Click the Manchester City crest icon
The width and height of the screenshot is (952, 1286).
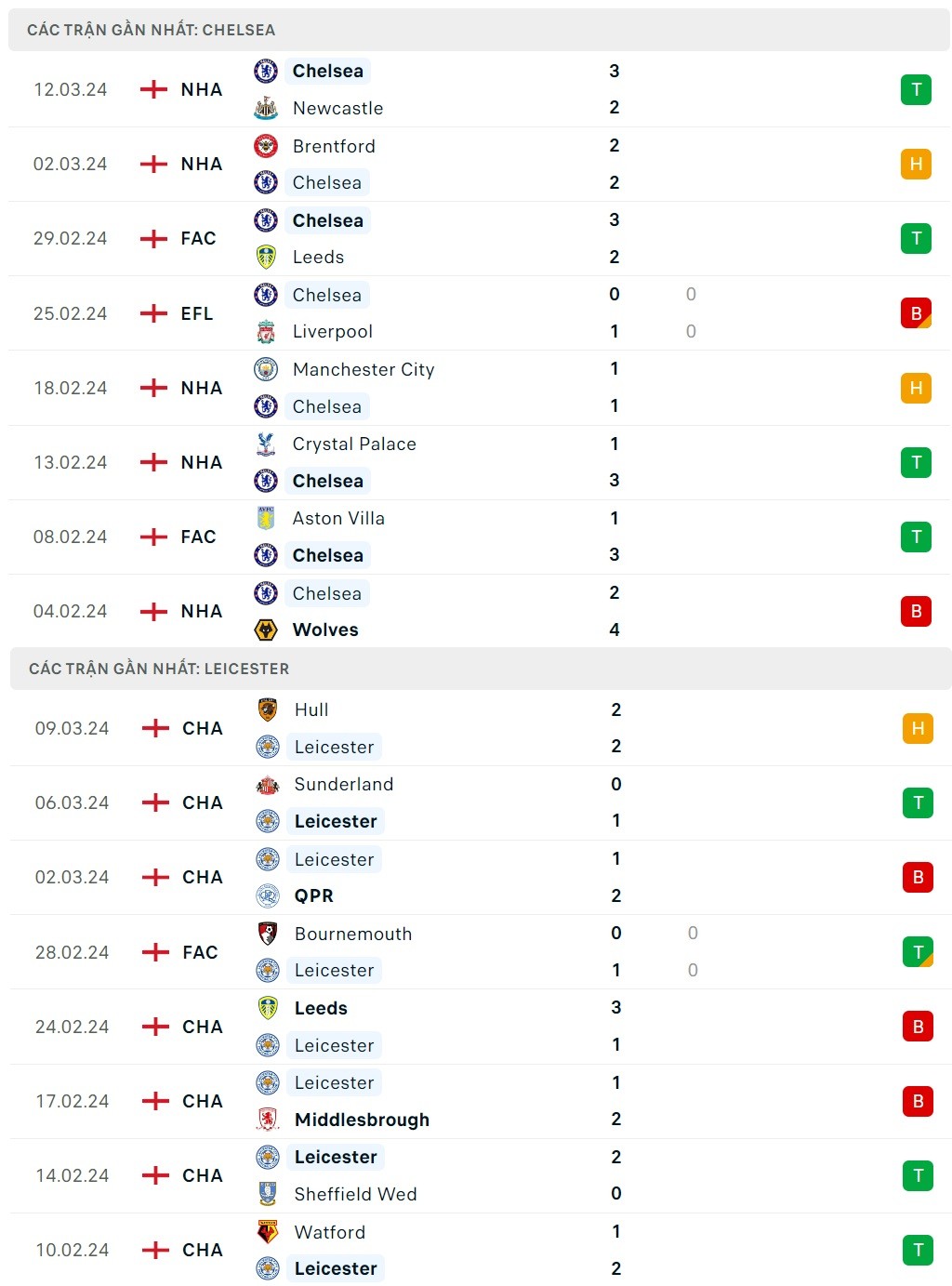tap(266, 369)
